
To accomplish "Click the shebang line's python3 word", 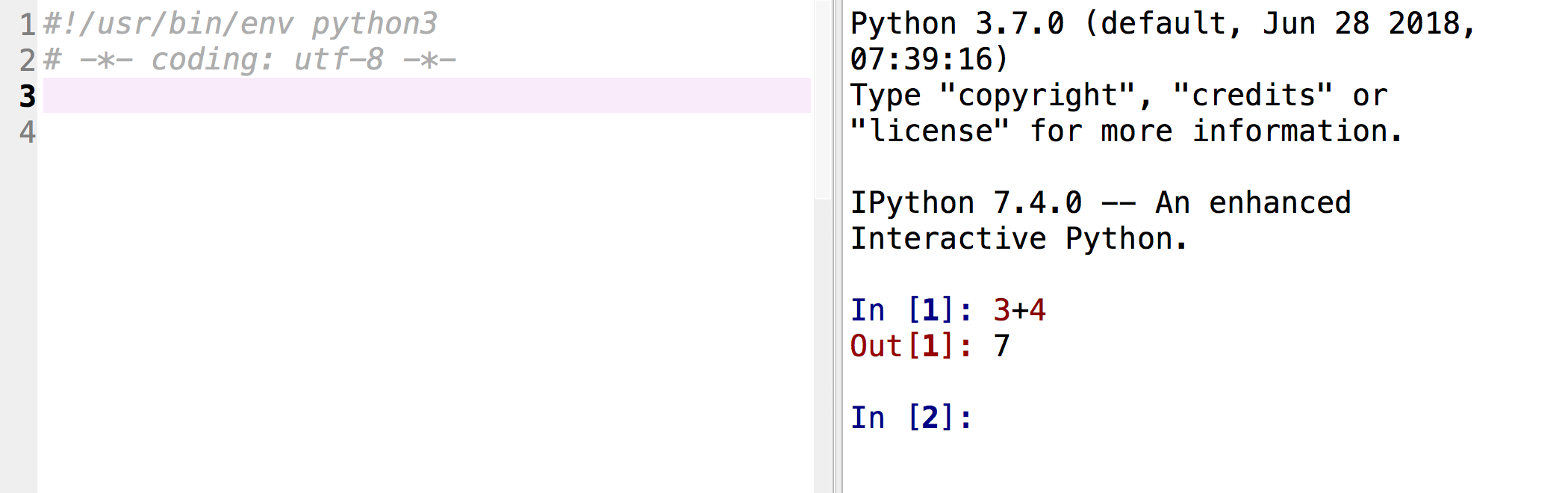I will 374,24.
